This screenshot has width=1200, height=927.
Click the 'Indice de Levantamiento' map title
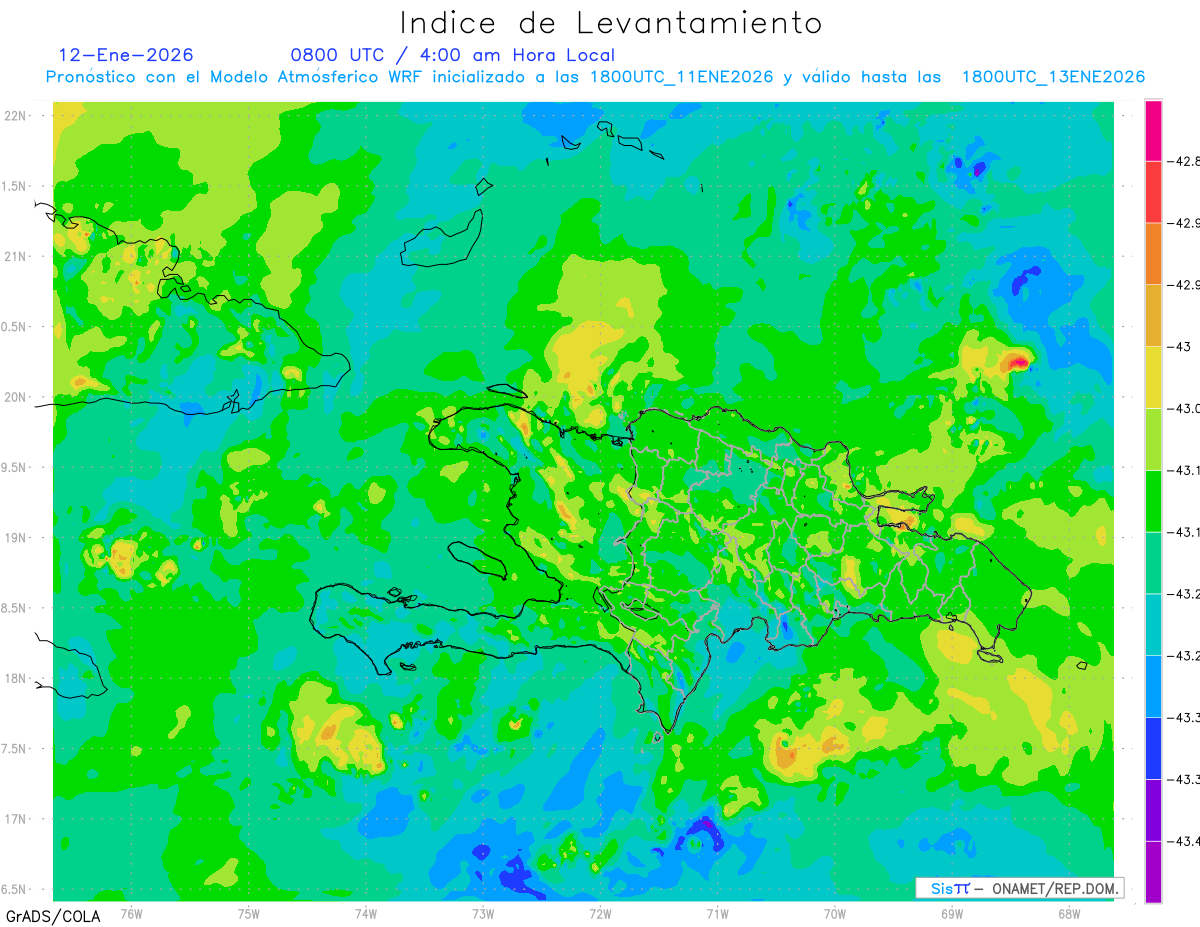pyautogui.click(x=610, y=22)
